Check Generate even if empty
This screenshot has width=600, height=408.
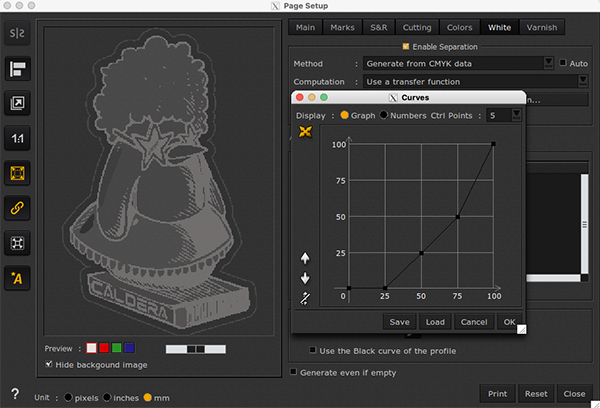(293, 372)
